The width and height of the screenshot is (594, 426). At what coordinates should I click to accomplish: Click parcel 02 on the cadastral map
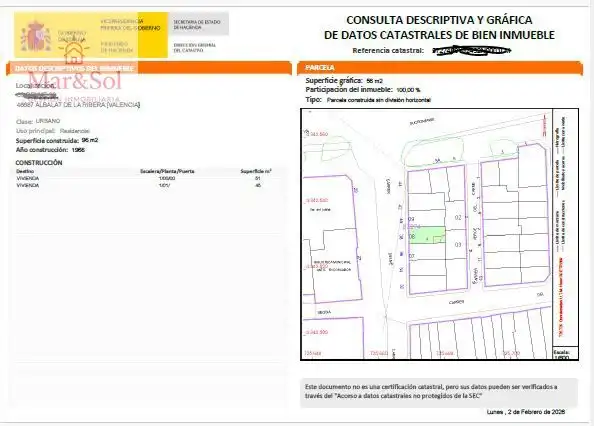[x=458, y=217]
